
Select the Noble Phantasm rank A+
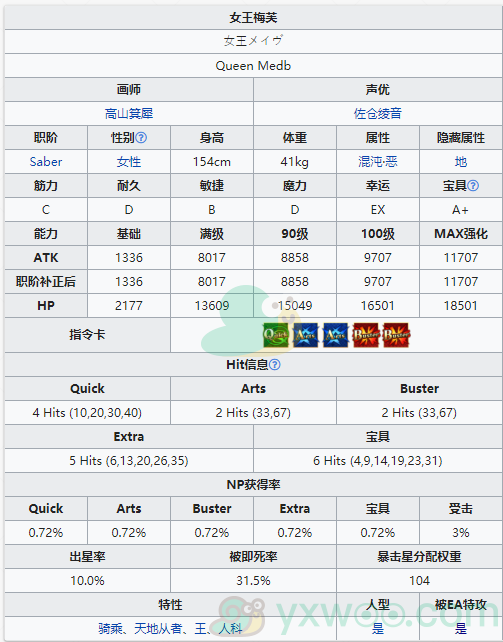click(x=460, y=210)
